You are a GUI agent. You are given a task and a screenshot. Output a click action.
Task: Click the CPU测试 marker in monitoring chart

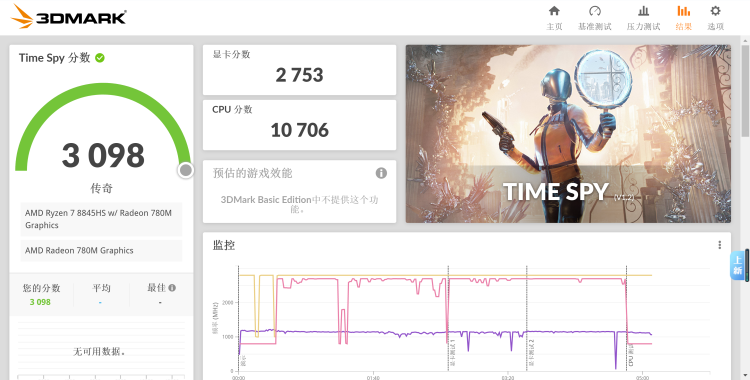click(631, 355)
